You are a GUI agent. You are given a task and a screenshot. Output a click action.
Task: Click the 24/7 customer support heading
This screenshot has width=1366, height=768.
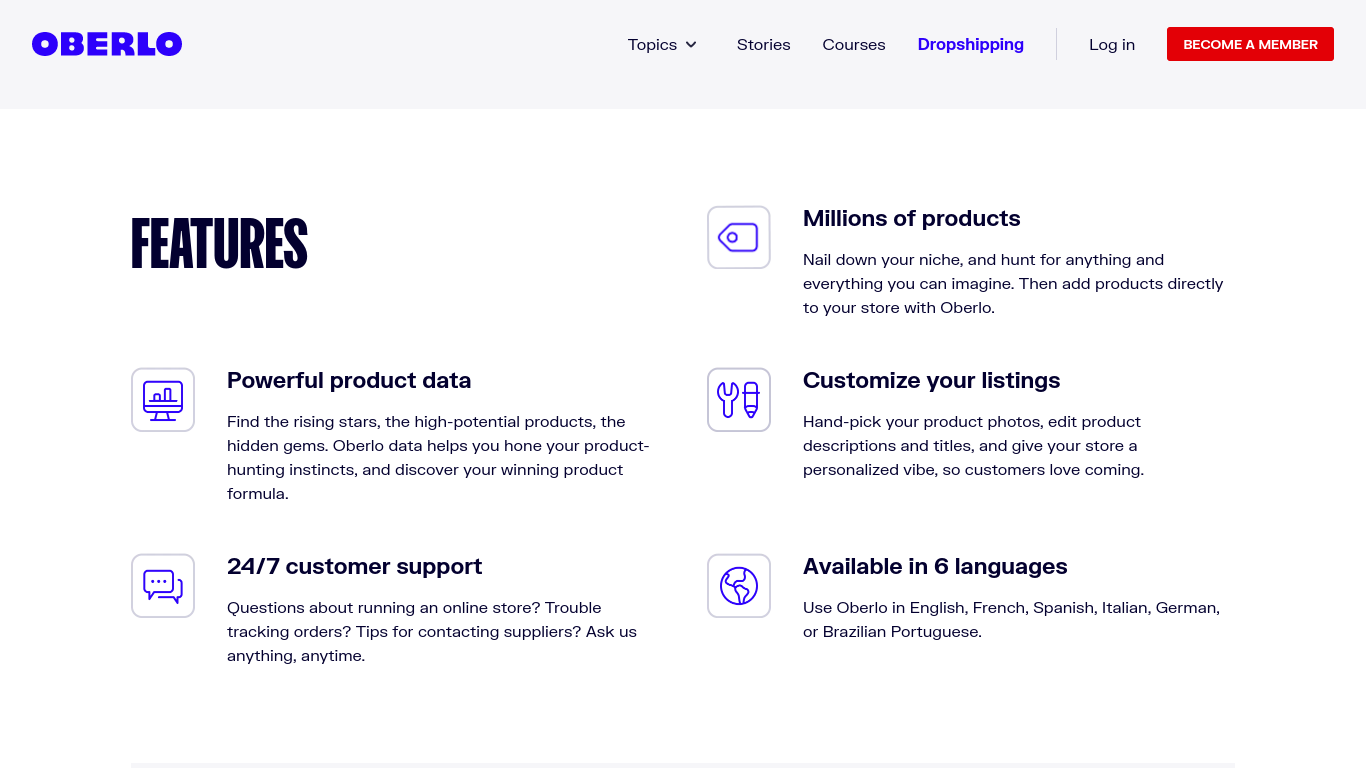click(x=354, y=567)
